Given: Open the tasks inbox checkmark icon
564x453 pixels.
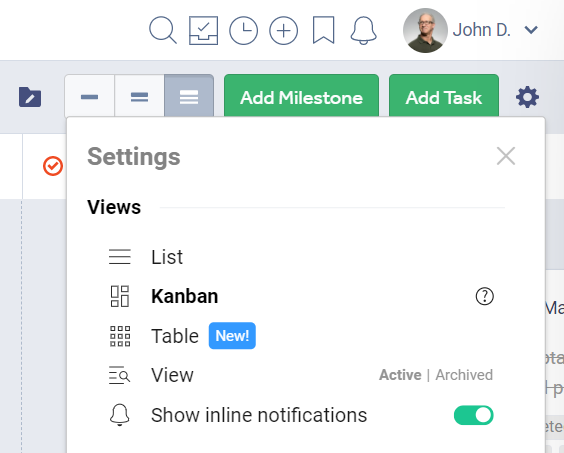Looking at the screenshot, I should tap(204, 30).
